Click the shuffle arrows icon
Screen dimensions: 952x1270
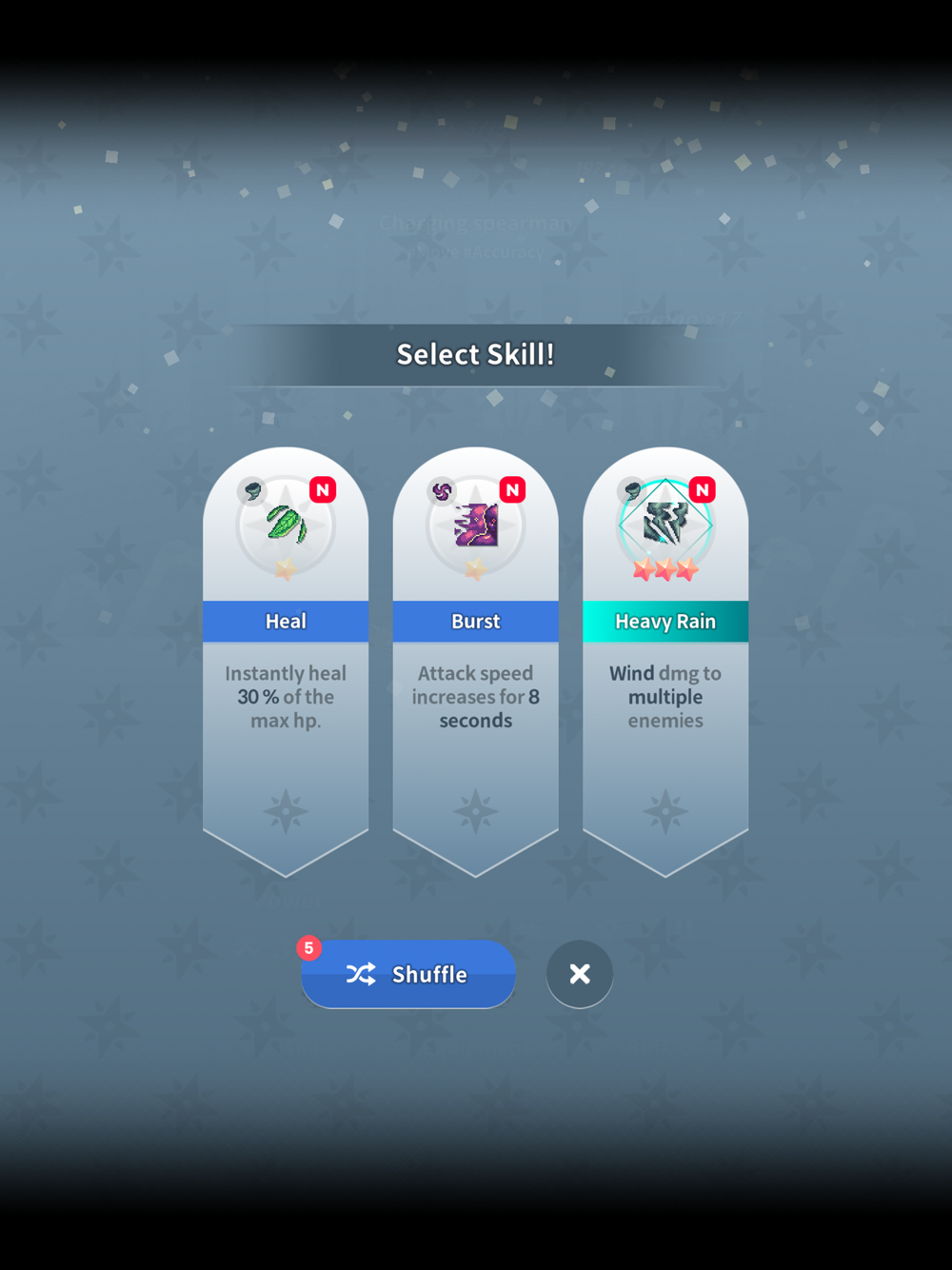pyautogui.click(x=361, y=974)
